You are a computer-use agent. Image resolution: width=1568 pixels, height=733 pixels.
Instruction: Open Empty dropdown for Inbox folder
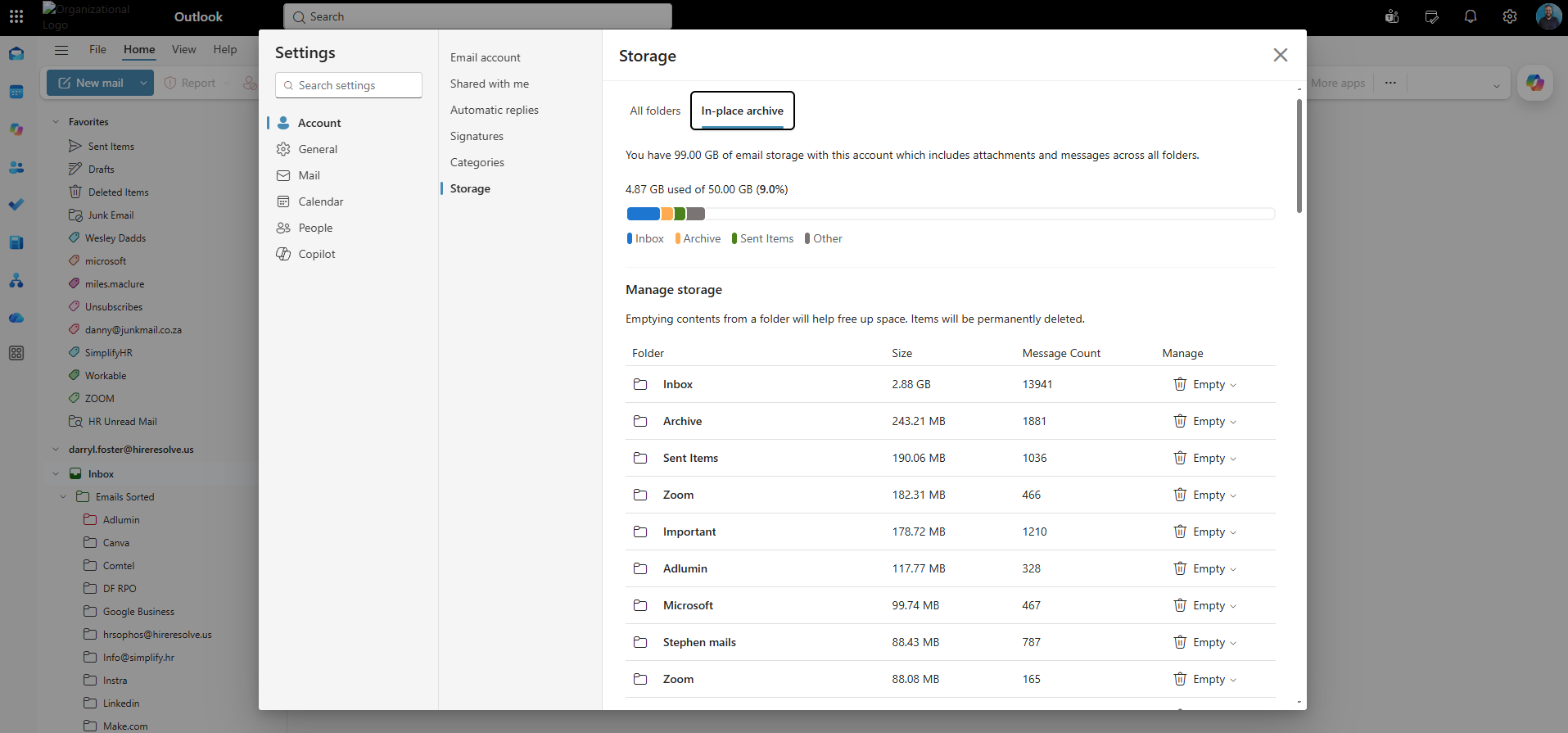1205,384
